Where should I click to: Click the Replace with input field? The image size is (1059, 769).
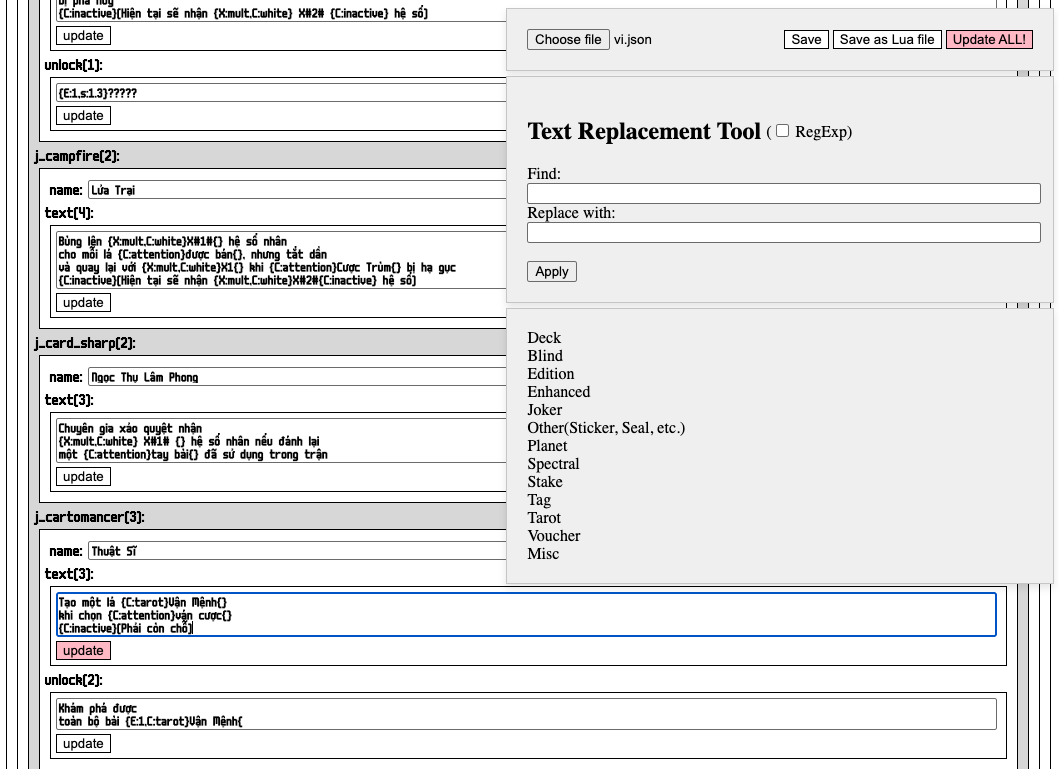click(783, 233)
